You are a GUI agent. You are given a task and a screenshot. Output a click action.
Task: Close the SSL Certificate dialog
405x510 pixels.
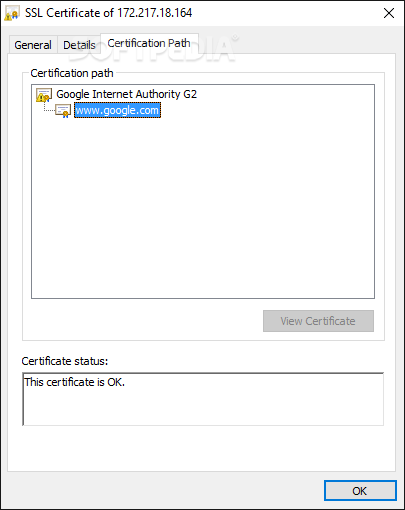[389, 13]
